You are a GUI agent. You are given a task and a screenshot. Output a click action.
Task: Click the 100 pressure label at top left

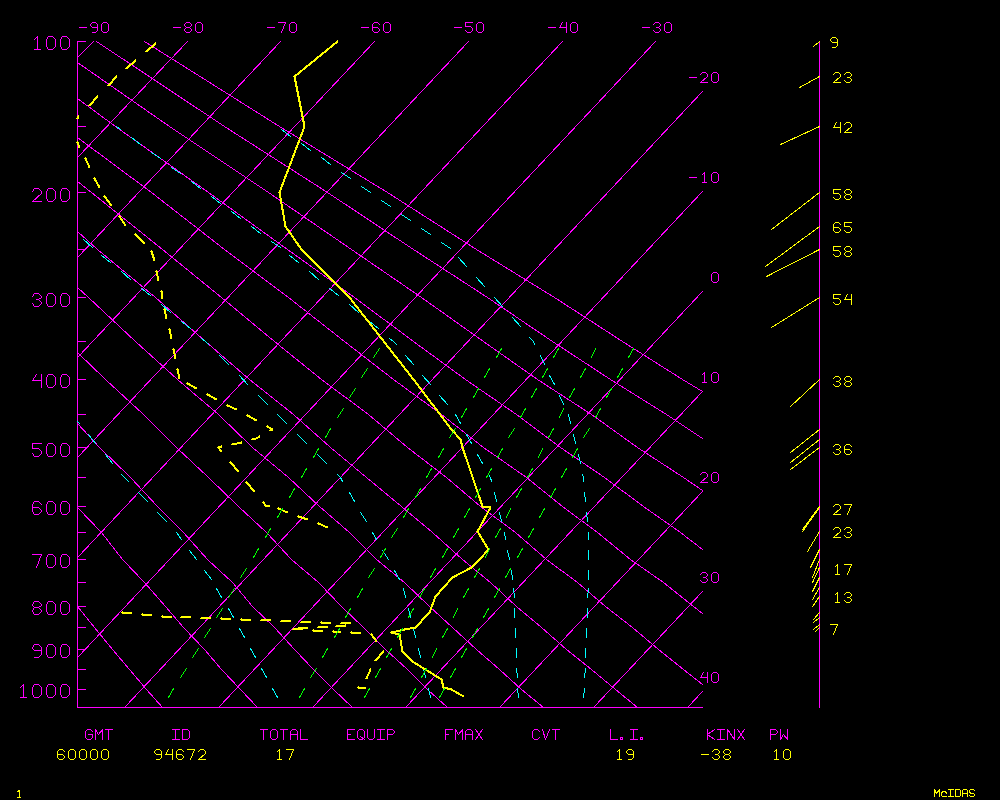[50, 43]
